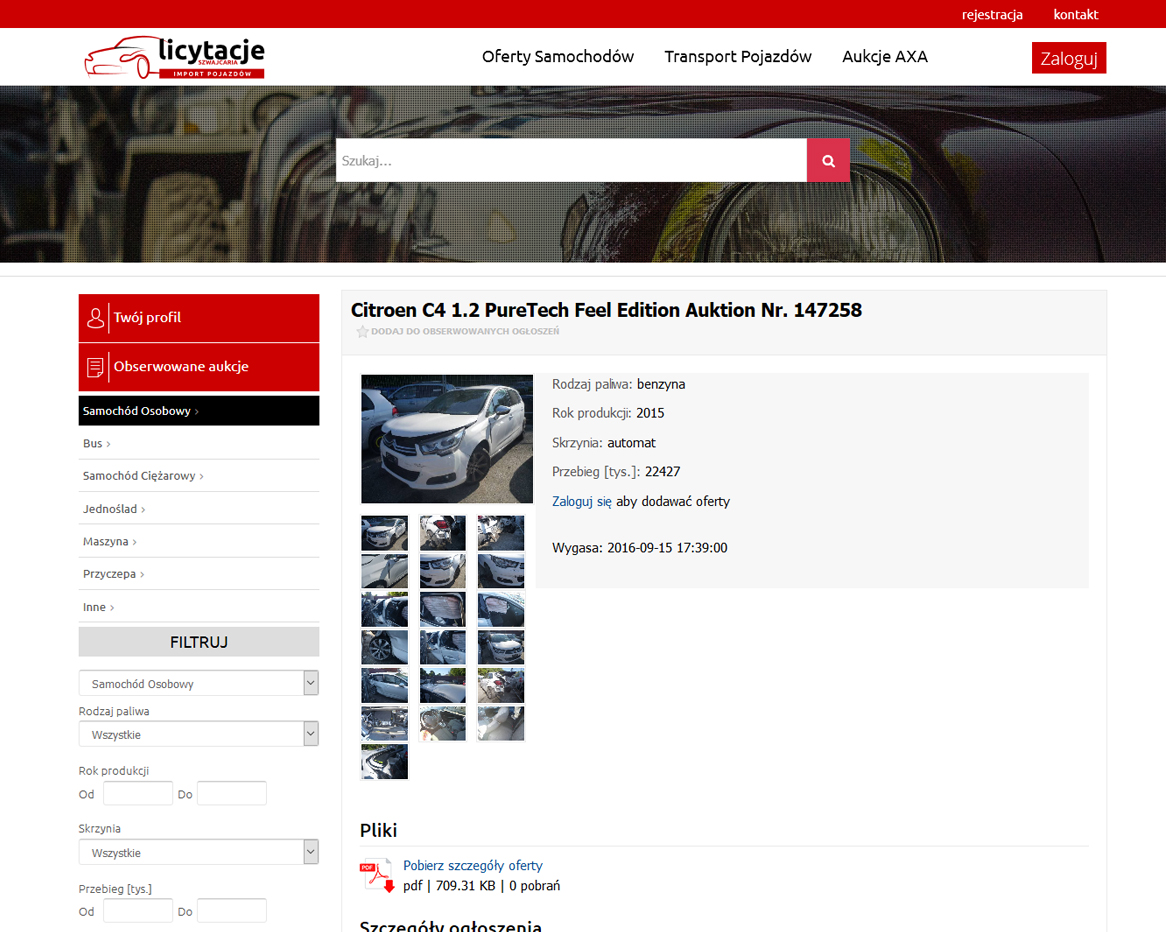The width and height of the screenshot is (1166, 932).
Task: Open Oferty Samochodów menu
Action: coord(558,57)
